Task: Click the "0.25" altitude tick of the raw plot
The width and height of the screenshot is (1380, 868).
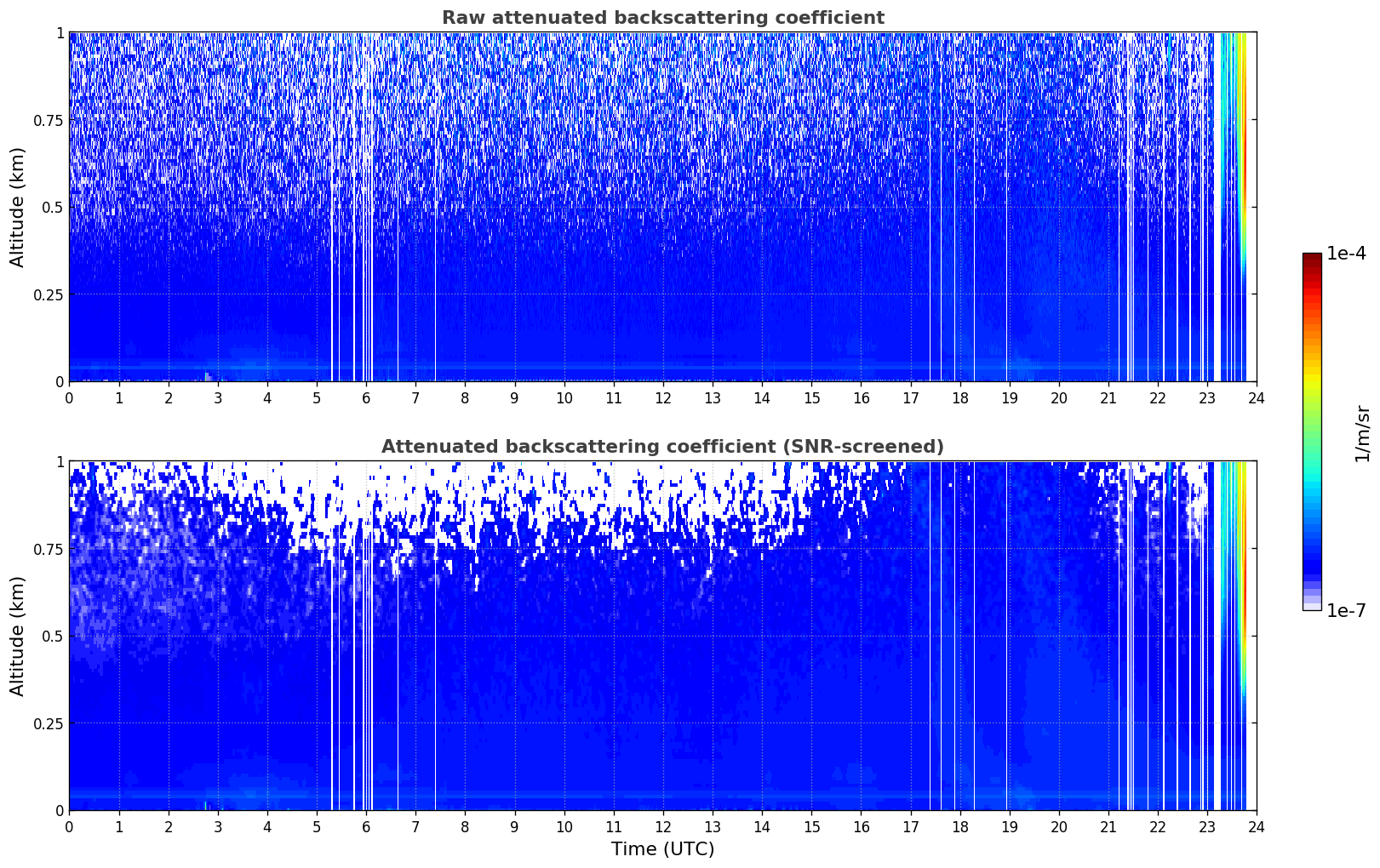Action: 49,294
